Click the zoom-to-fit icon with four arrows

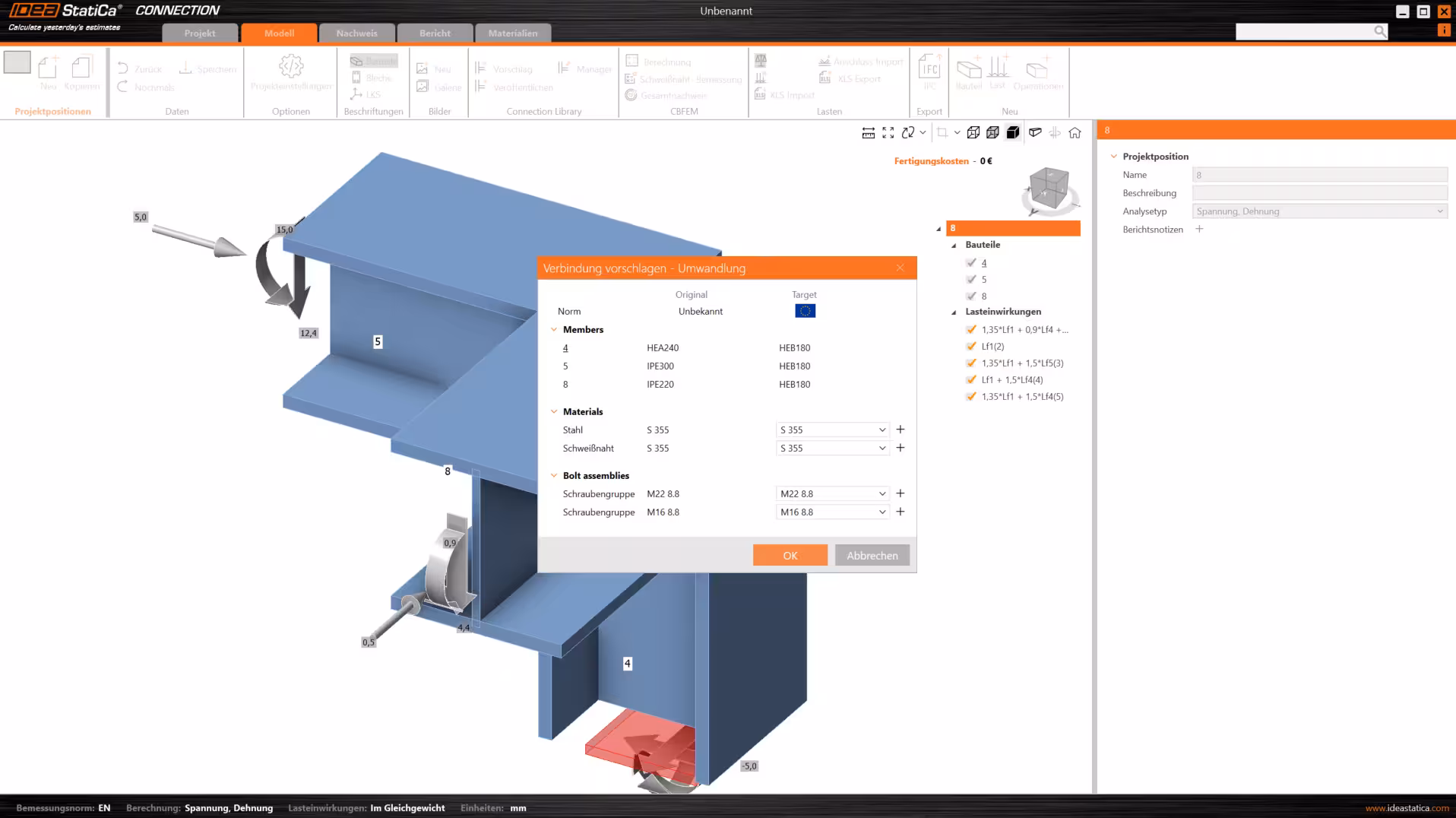888,133
